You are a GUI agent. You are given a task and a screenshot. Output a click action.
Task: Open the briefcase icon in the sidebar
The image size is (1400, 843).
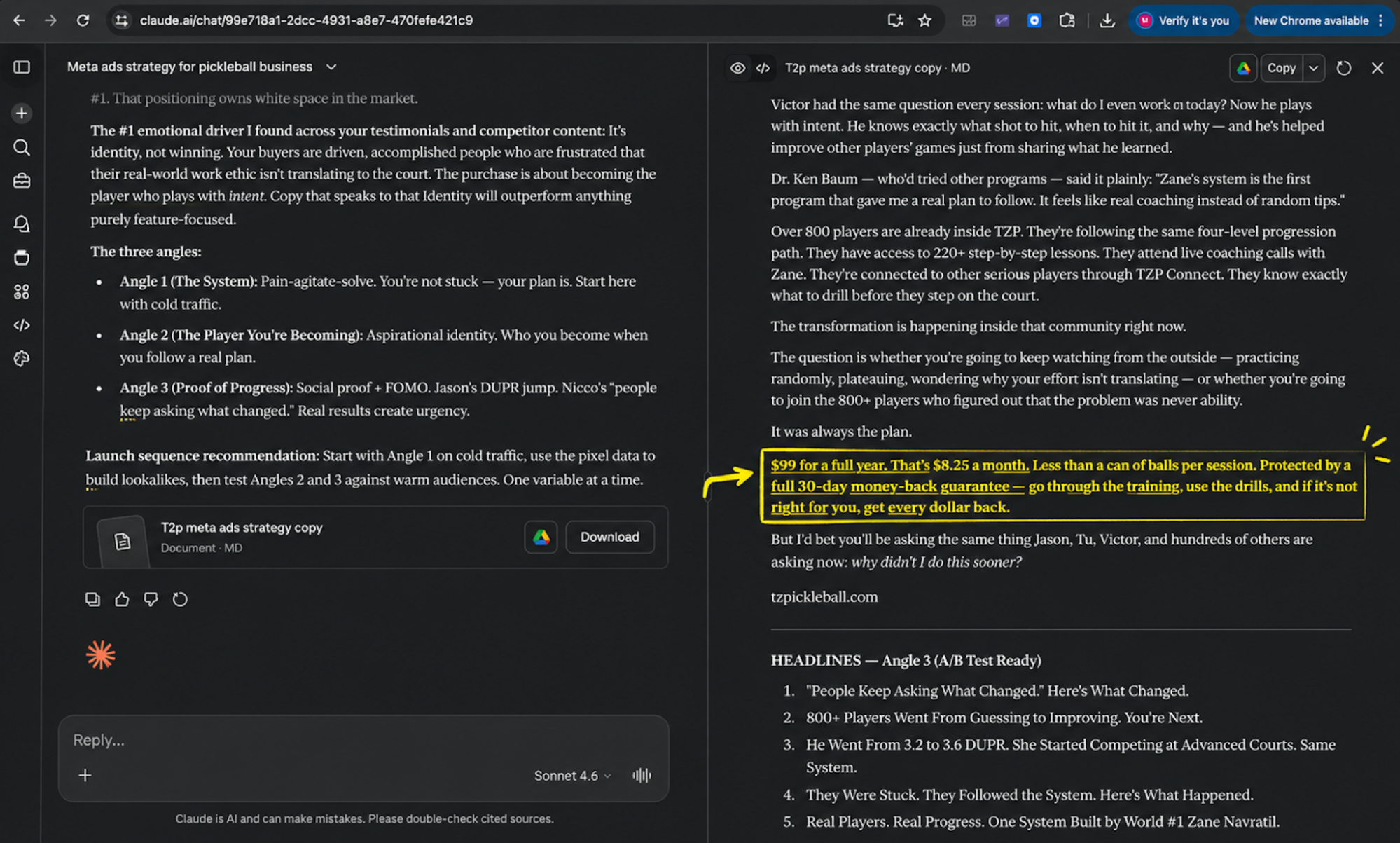pos(22,181)
